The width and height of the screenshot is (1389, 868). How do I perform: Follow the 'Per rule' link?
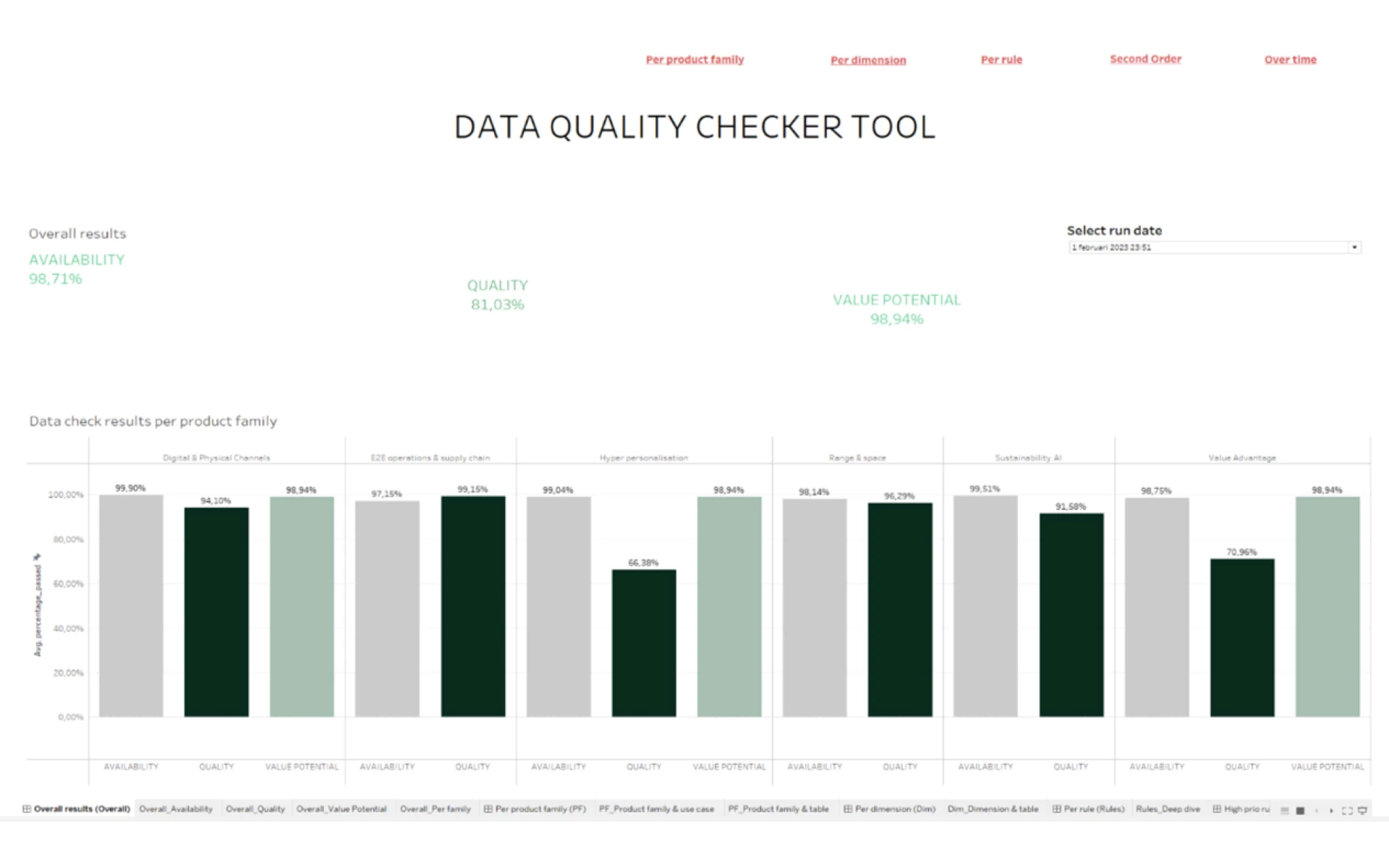click(x=1001, y=59)
